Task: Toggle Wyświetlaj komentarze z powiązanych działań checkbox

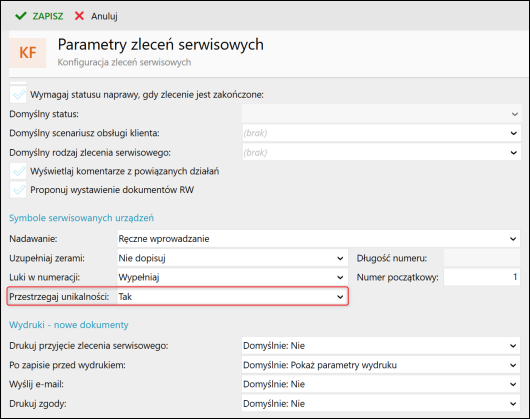Action: point(18,171)
